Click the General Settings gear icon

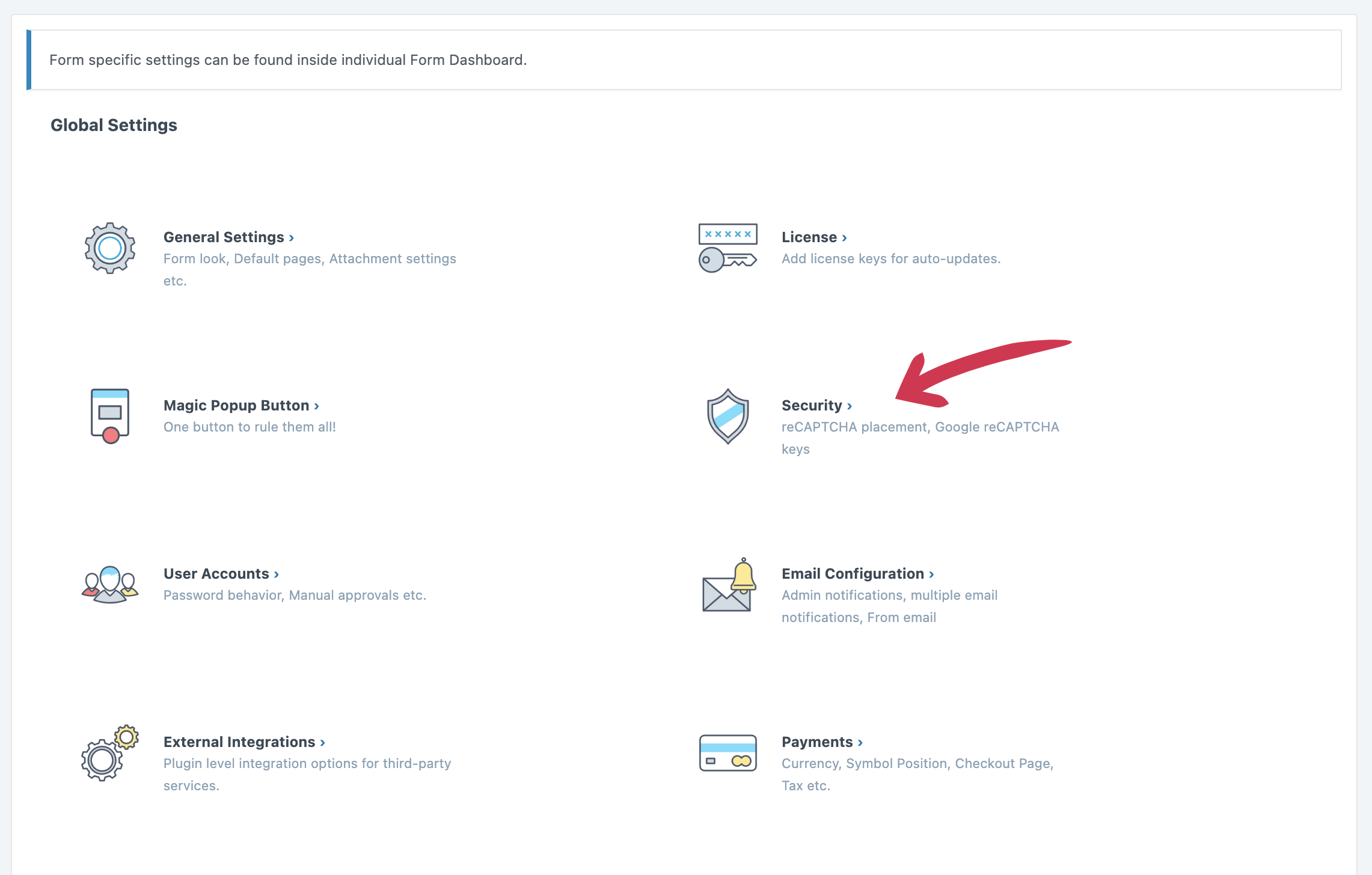click(x=110, y=248)
